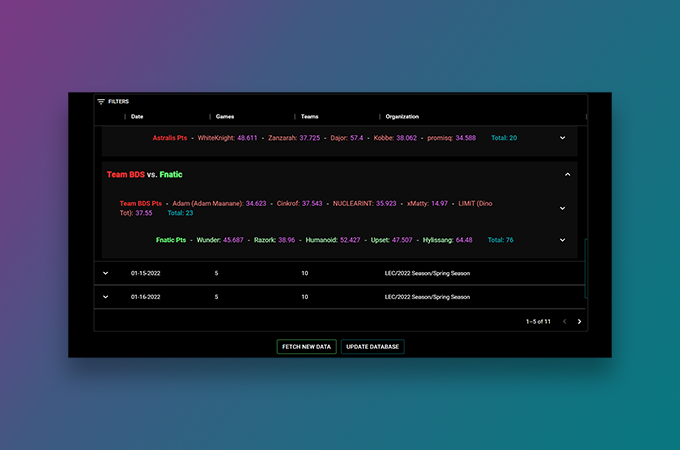The image size is (680, 450).
Task: Select the 'Astralis Pts' label
Action: pos(170,138)
